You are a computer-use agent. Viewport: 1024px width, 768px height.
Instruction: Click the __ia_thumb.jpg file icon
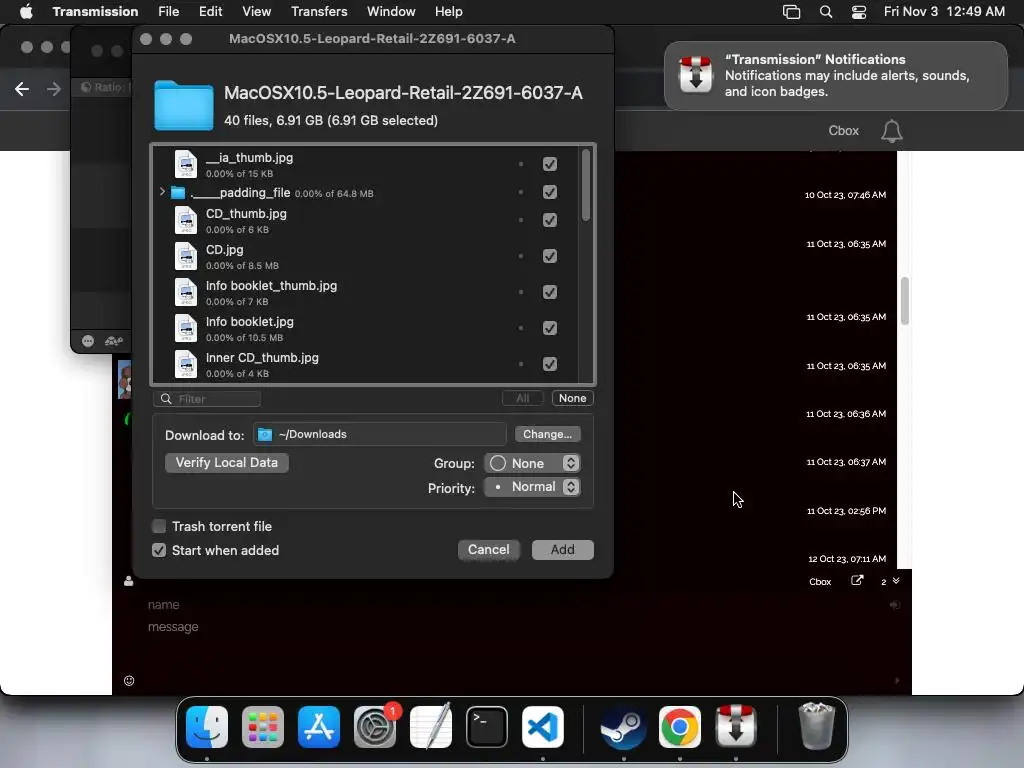pos(185,164)
